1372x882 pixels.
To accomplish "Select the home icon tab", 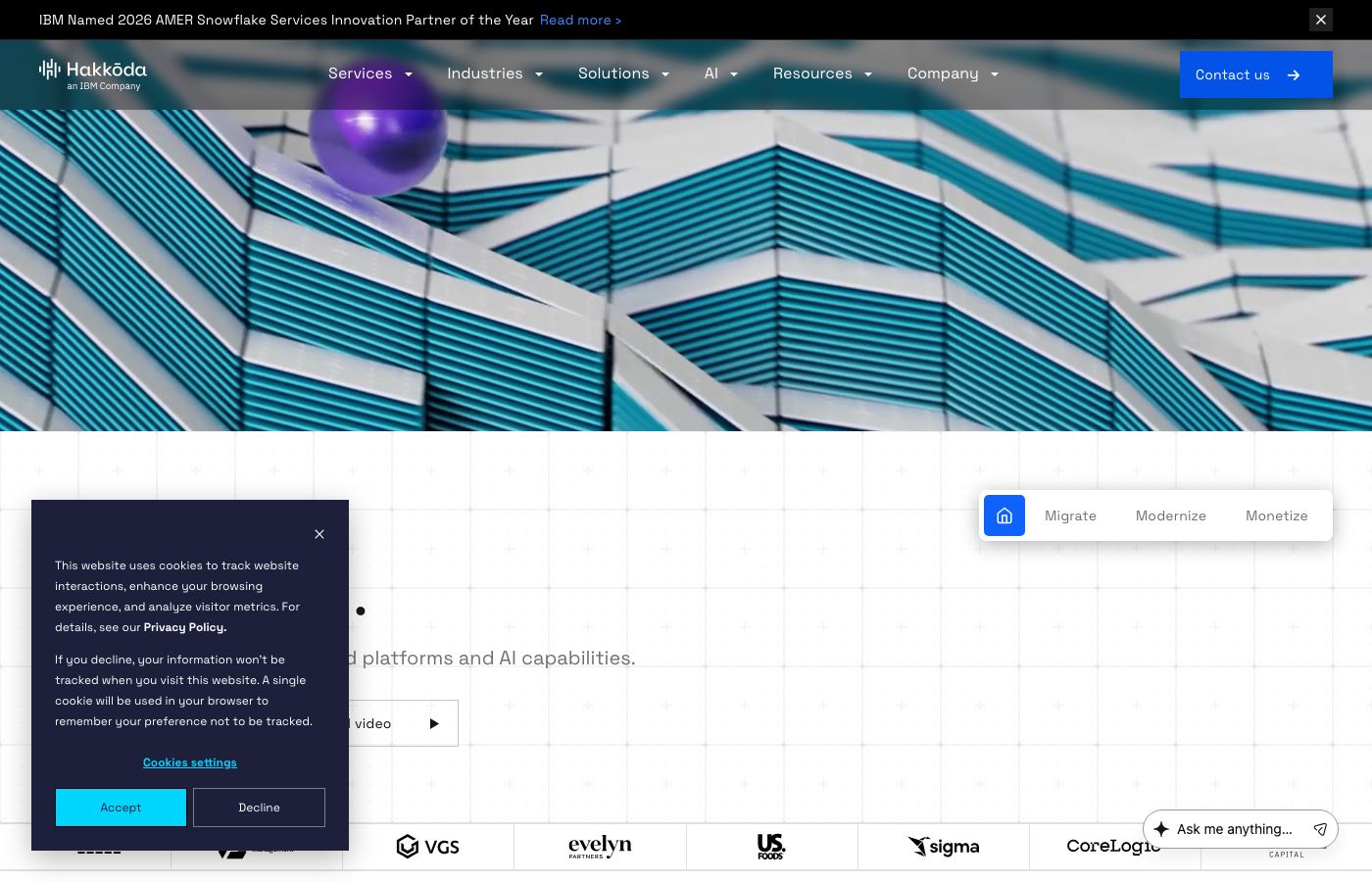I will point(1004,515).
